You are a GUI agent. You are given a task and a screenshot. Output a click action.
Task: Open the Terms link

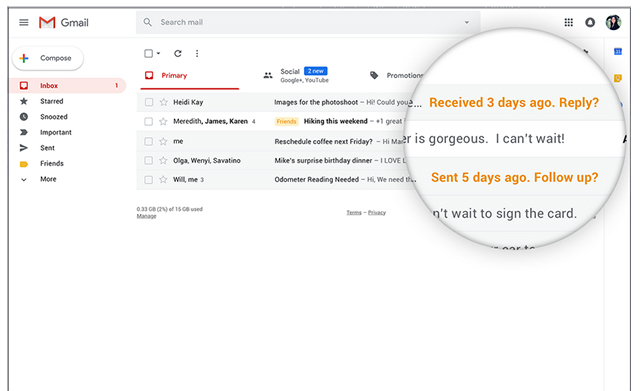point(354,213)
